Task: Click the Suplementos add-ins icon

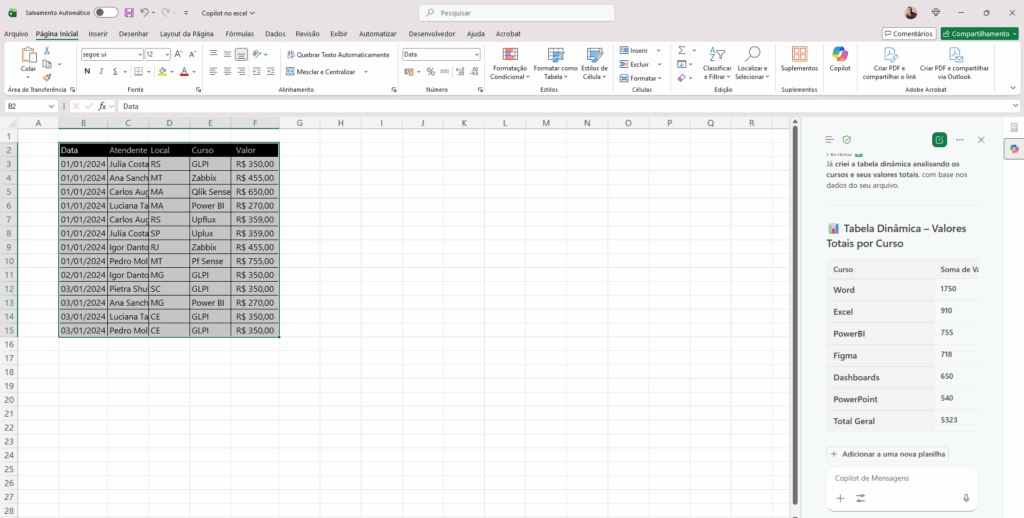Action: pyautogui.click(x=799, y=54)
